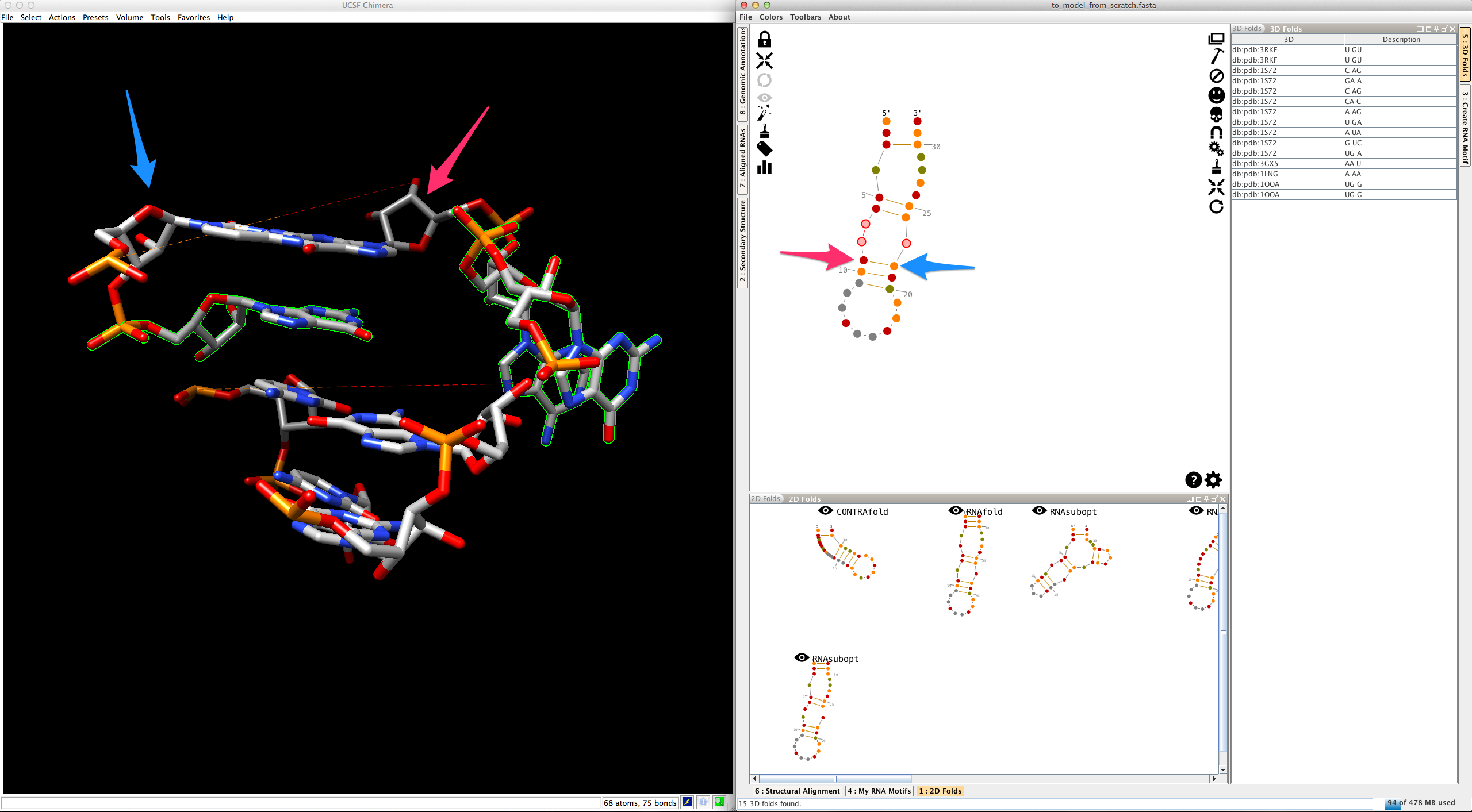Select the db:pdb:3GX5 row
The image size is (1472, 812).
point(1344,164)
